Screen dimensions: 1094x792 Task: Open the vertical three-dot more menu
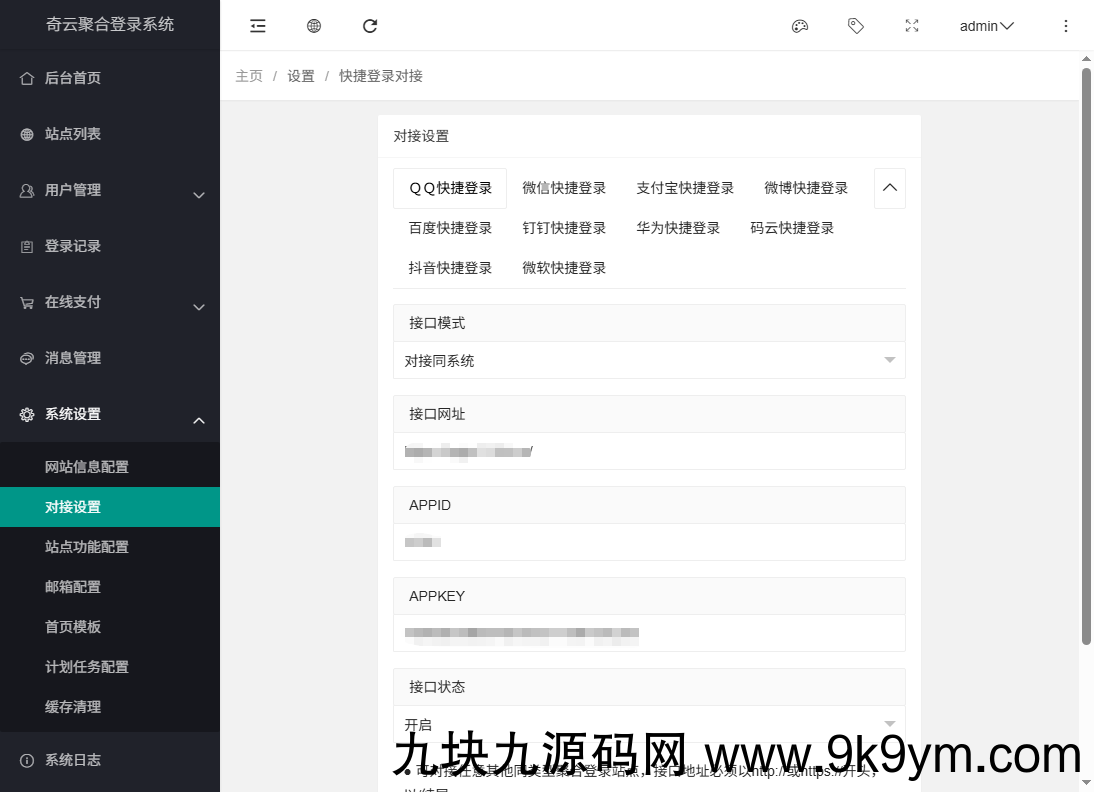pyautogui.click(x=1065, y=26)
